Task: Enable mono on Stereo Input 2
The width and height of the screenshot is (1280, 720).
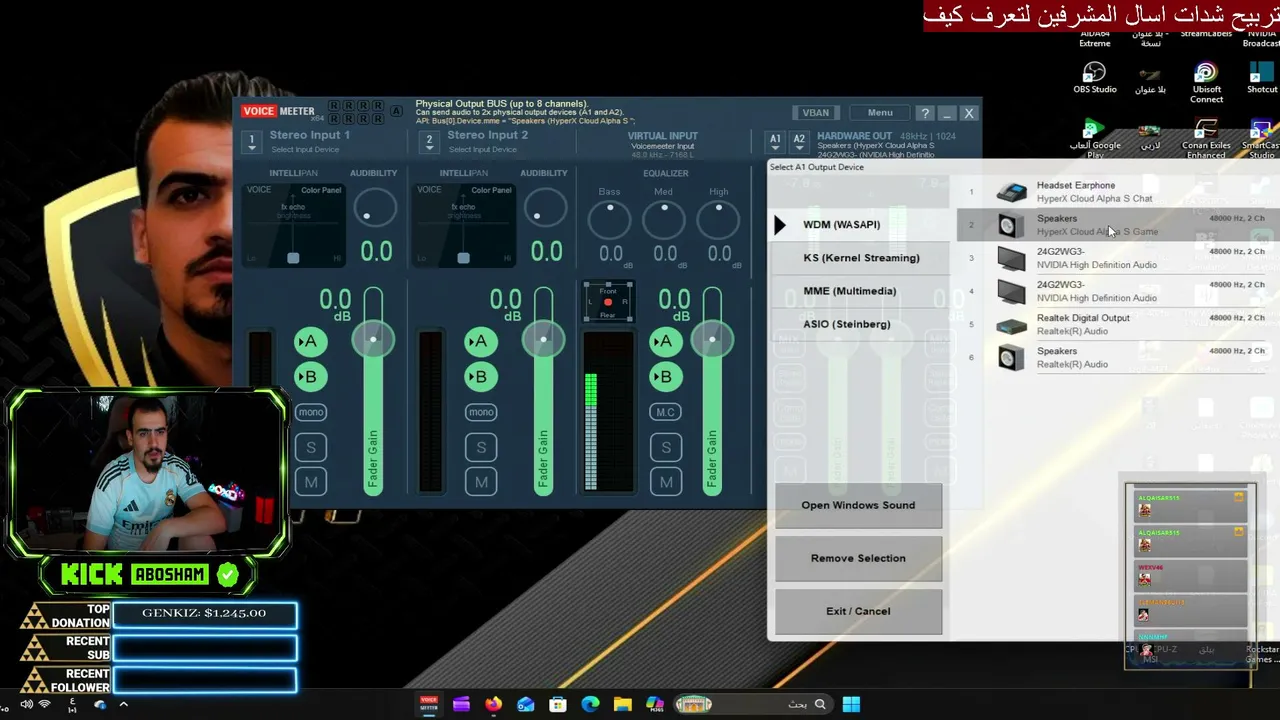Action: click(x=481, y=412)
